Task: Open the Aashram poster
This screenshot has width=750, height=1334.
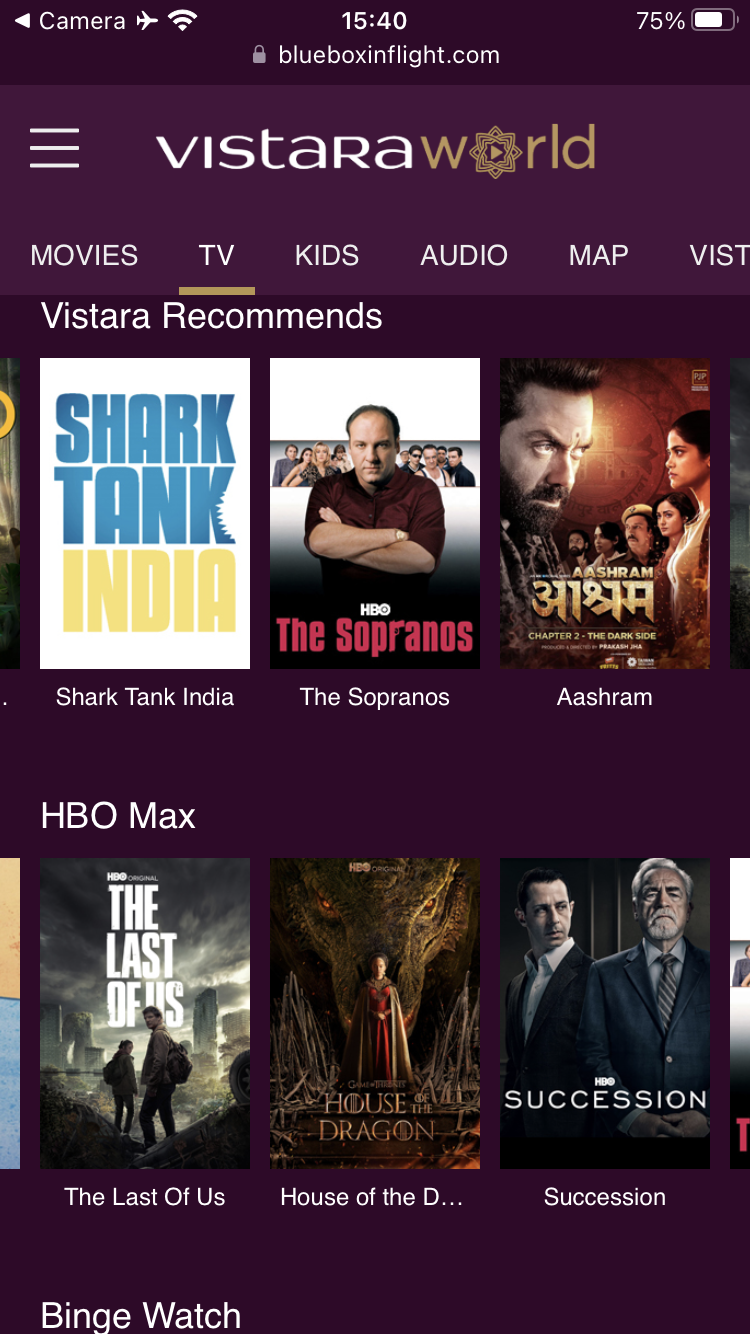Action: click(605, 513)
